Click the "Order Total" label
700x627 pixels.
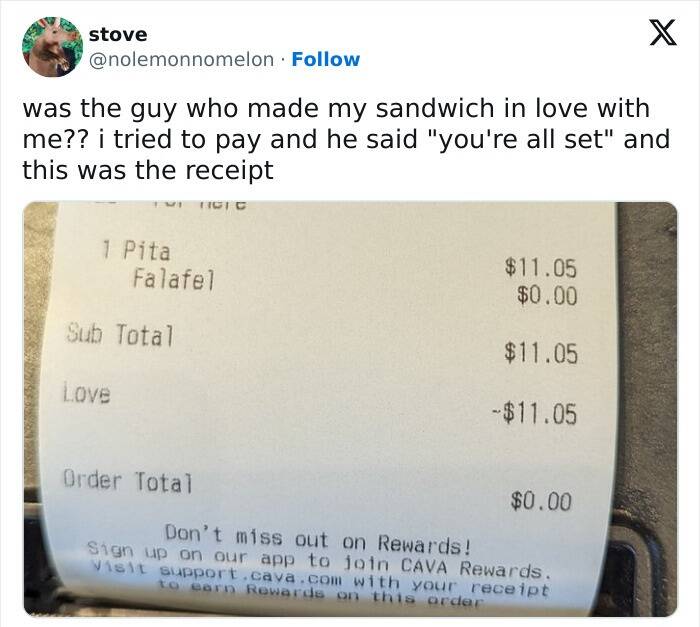[127, 482]
